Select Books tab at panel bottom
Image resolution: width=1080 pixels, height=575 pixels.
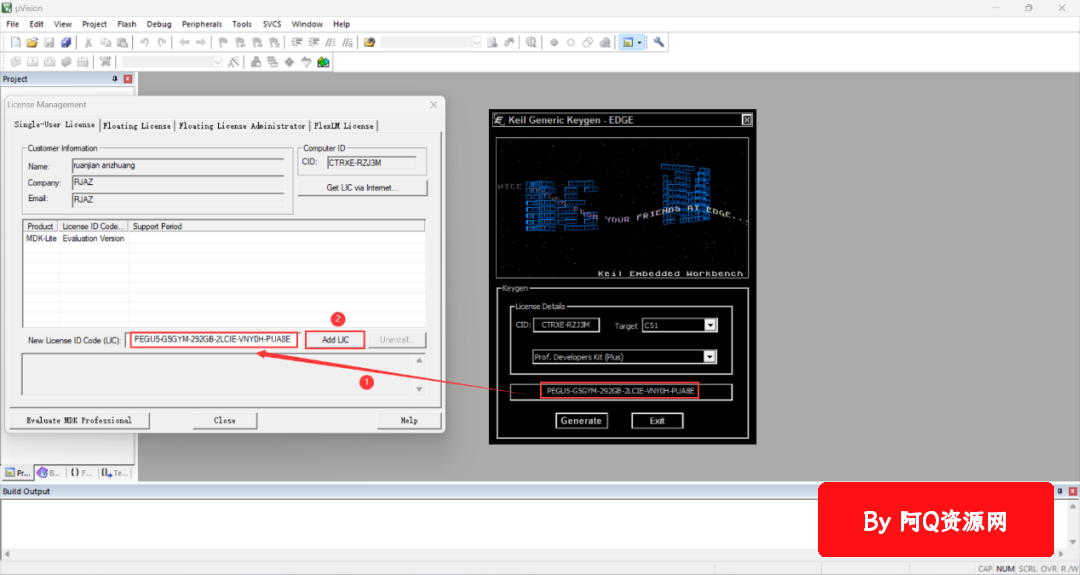tap(50, 473)
